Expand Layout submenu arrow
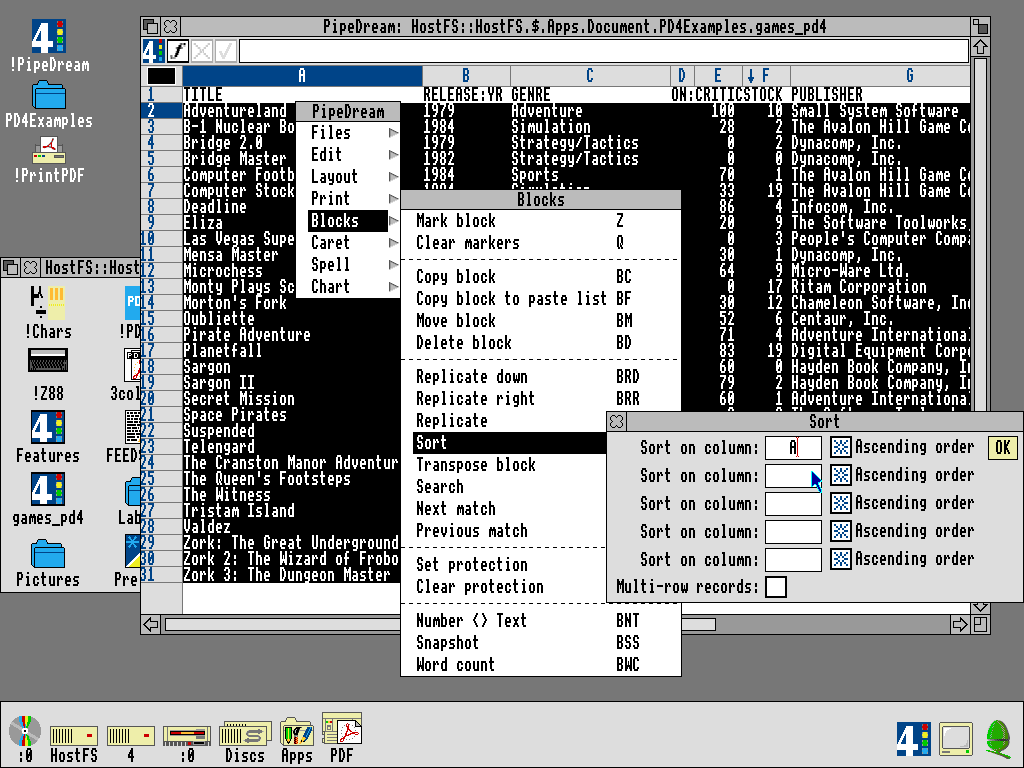1024x768 pixels. [x=392, y=176]
